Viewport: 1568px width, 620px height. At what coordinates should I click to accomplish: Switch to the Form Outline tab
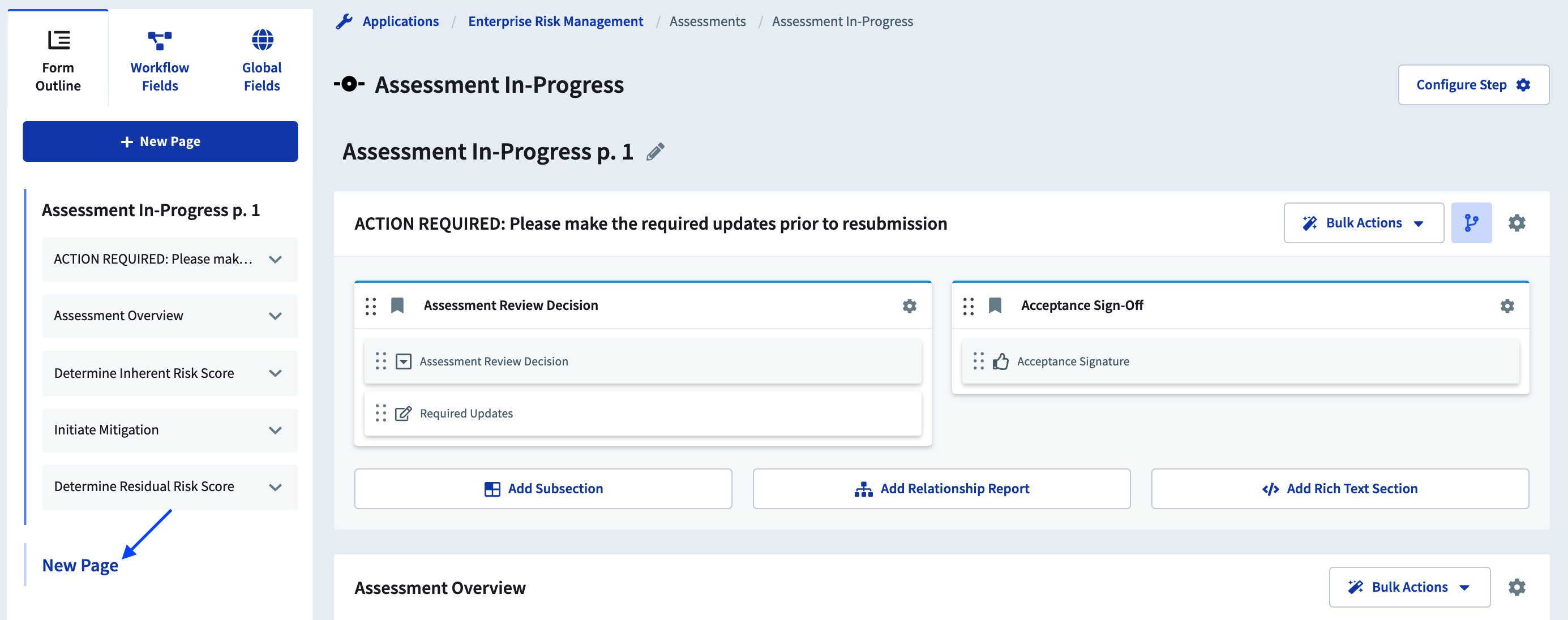(x=58, y=58)
